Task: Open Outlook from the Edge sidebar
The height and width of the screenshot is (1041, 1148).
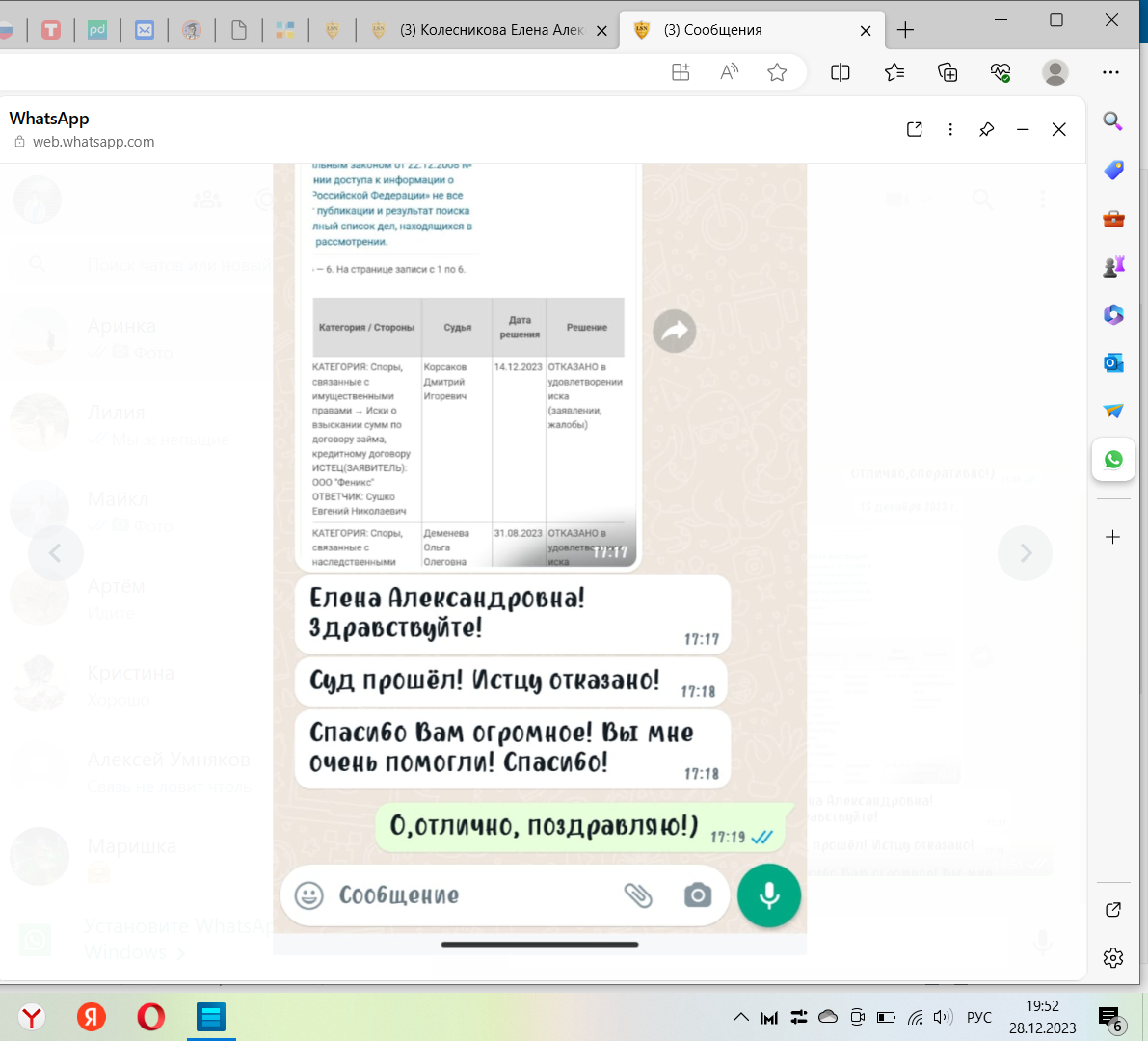Action: pos(1113,363)
